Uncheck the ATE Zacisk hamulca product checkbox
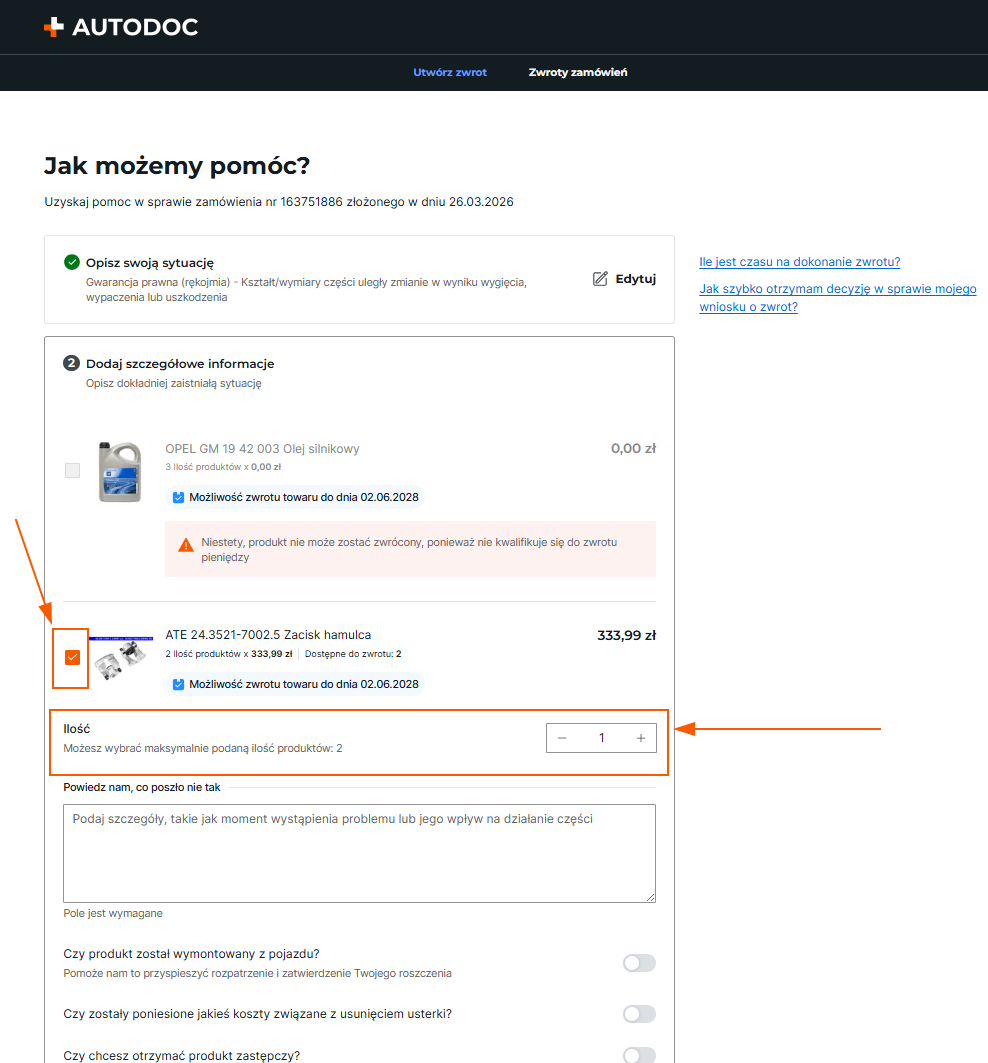988x1063 pixels. pos(73,658)
